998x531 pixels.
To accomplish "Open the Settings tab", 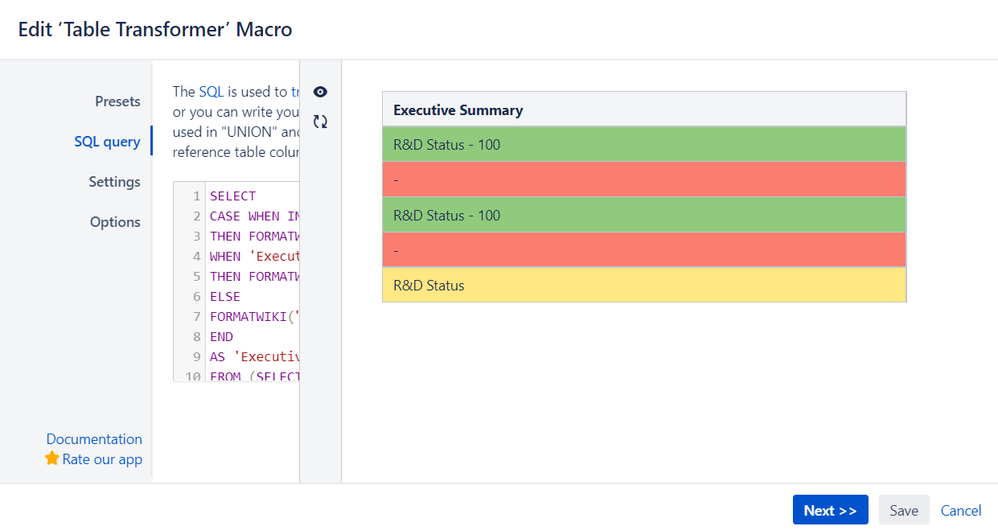I will pos(114,182).
